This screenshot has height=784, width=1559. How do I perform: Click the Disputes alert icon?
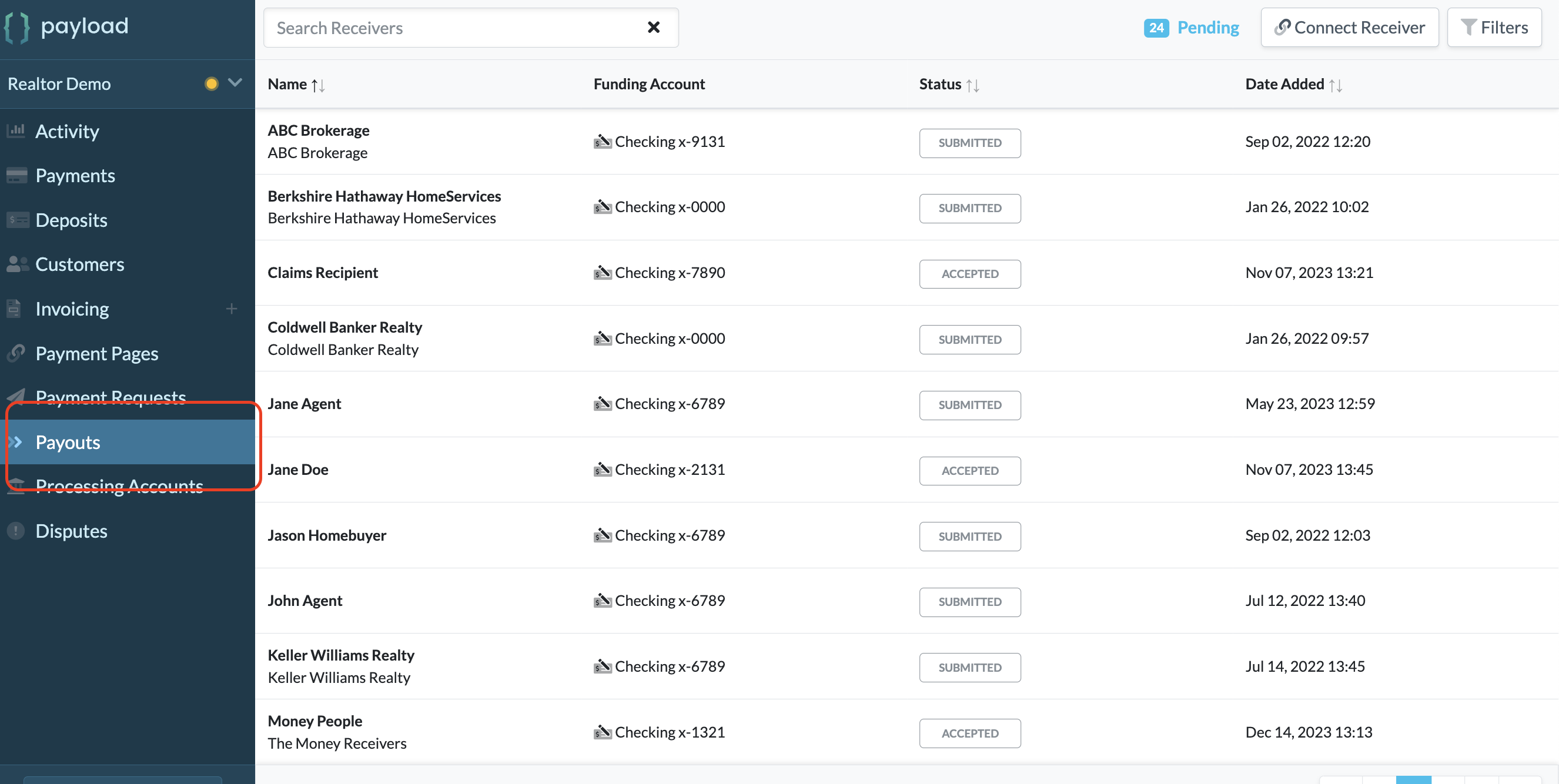(x=16, y=531)
